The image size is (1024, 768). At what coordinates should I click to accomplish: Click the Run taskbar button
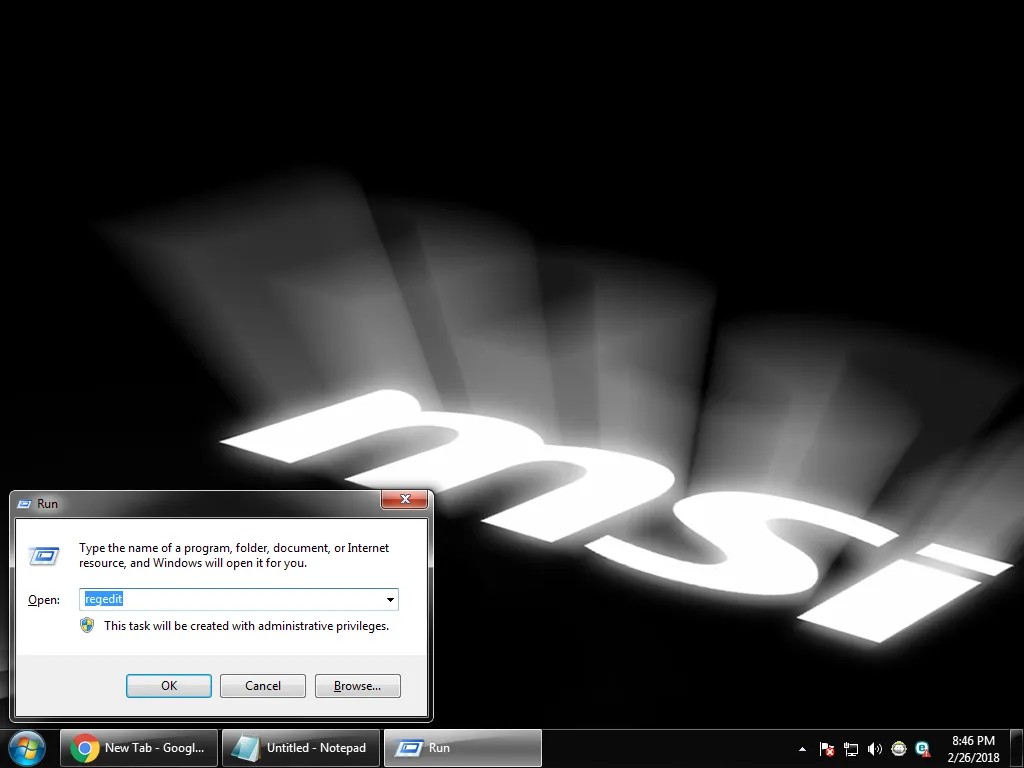463,748
